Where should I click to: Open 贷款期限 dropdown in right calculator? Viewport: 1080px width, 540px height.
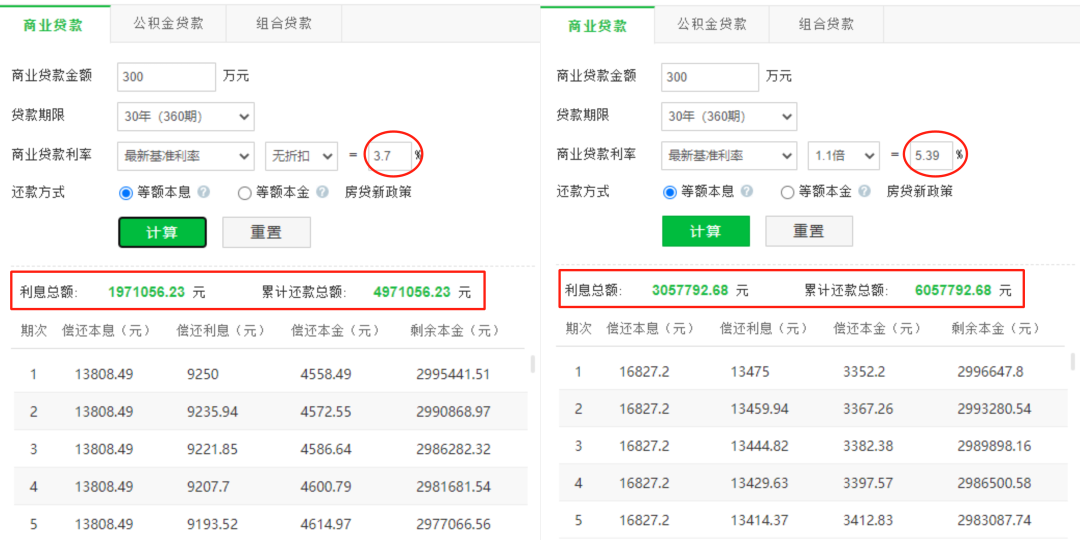tap(729, 116)
